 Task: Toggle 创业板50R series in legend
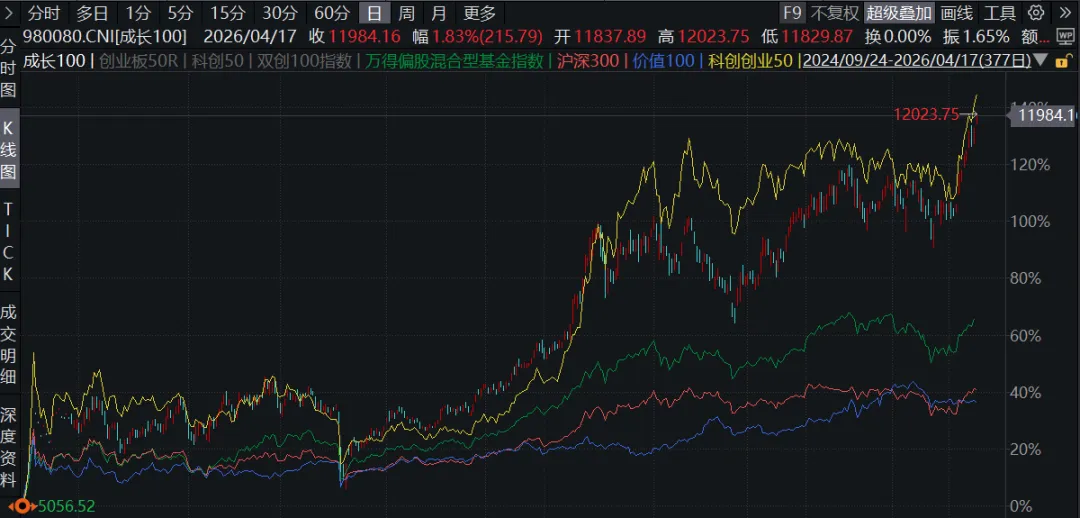(x=138, y=61)
